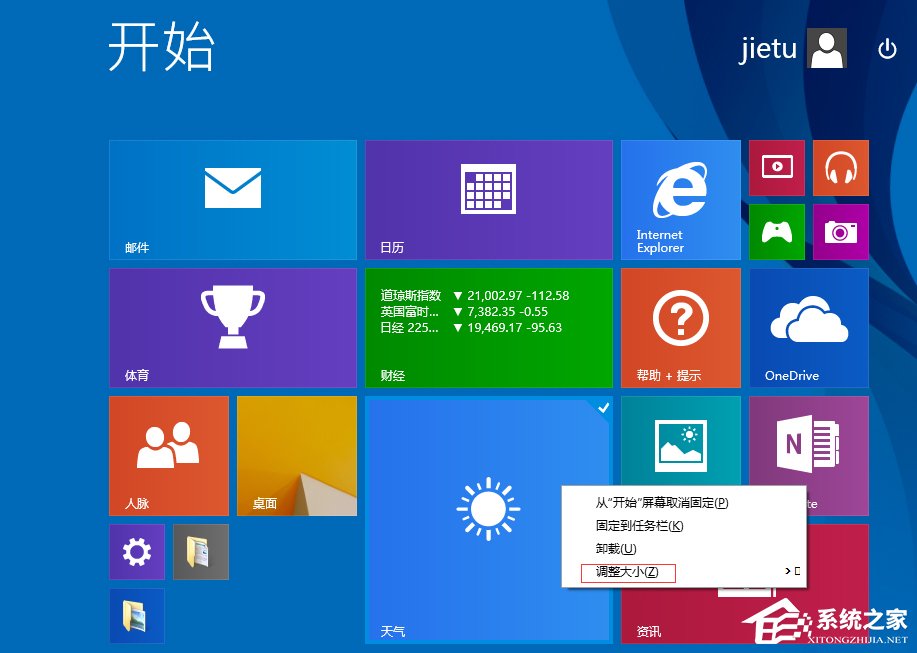Launch the OneDrive cloud tile
The image size is (917, 653).
[x=808, y=327]
